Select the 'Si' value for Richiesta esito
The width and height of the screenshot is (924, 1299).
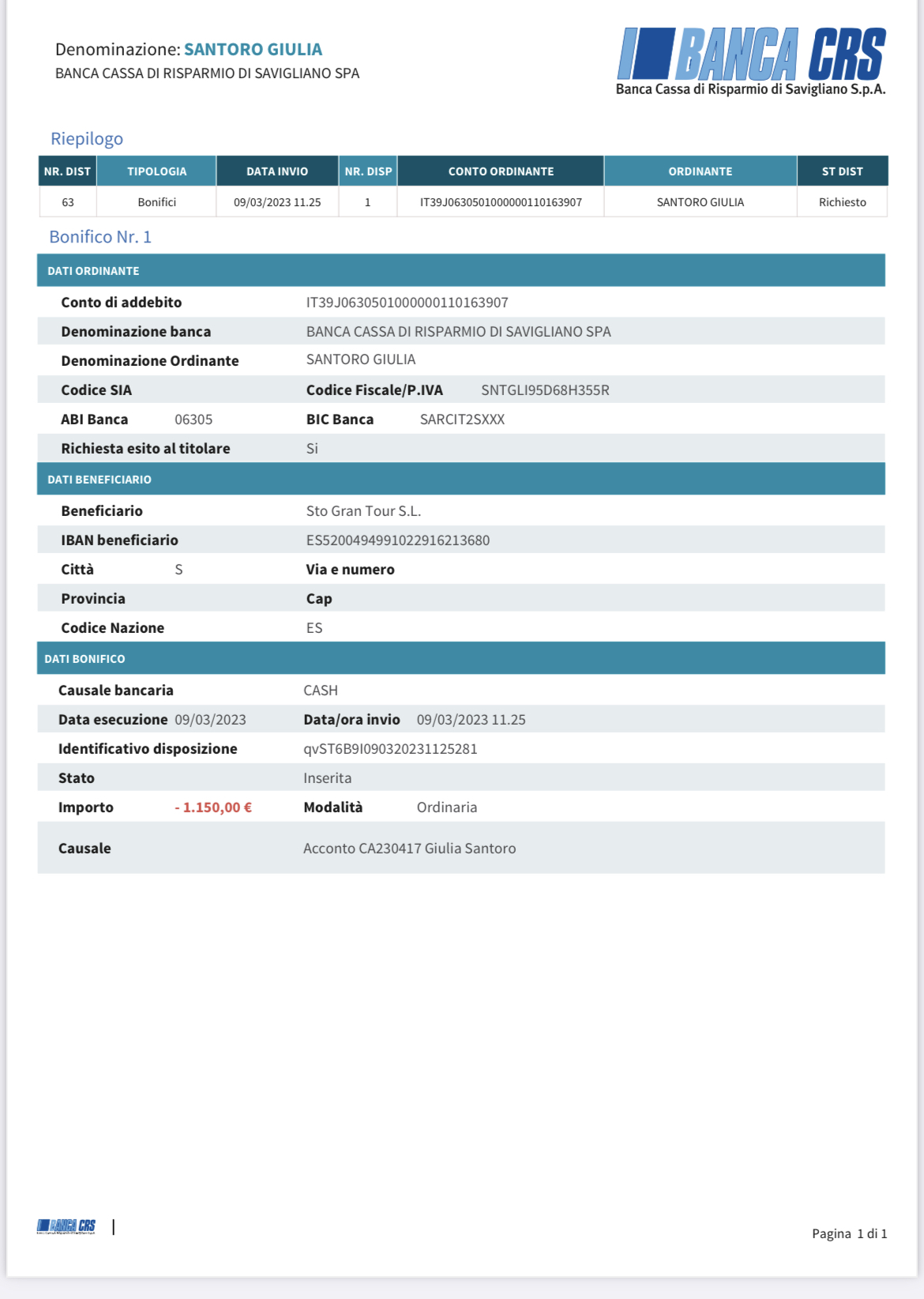312,449
